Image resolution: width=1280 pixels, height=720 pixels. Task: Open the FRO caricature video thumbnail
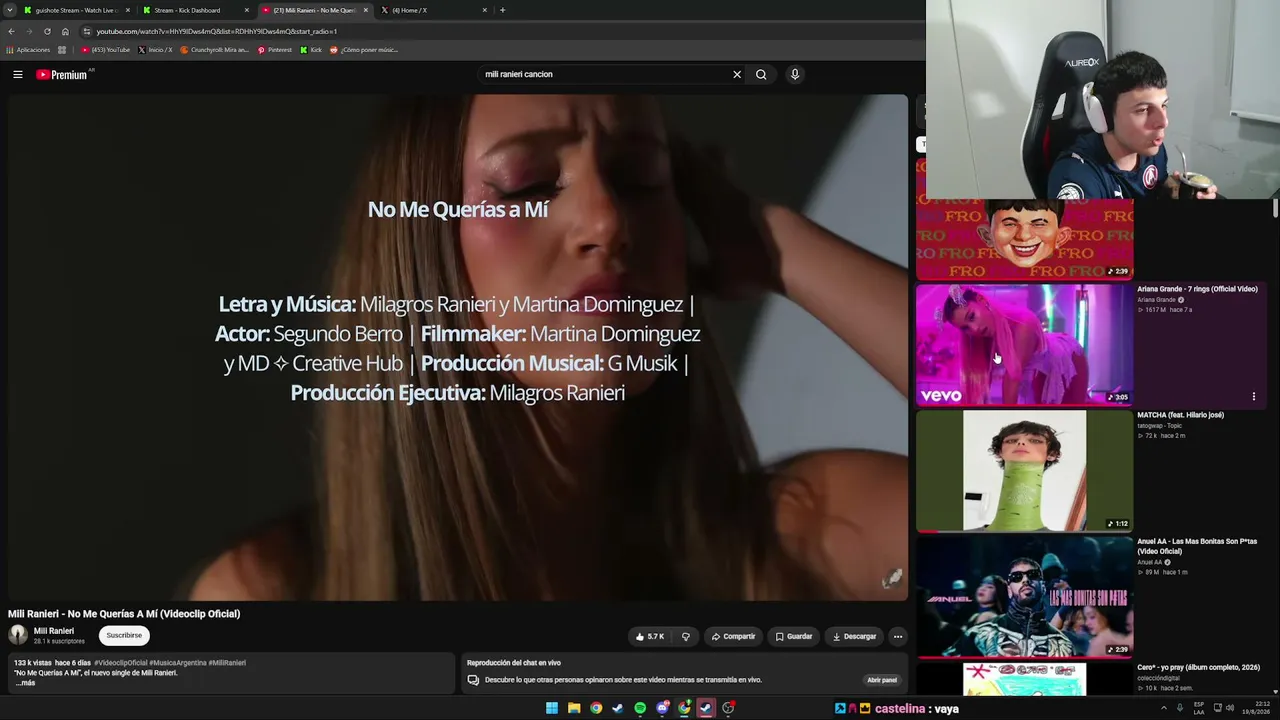click(1024, 239)
